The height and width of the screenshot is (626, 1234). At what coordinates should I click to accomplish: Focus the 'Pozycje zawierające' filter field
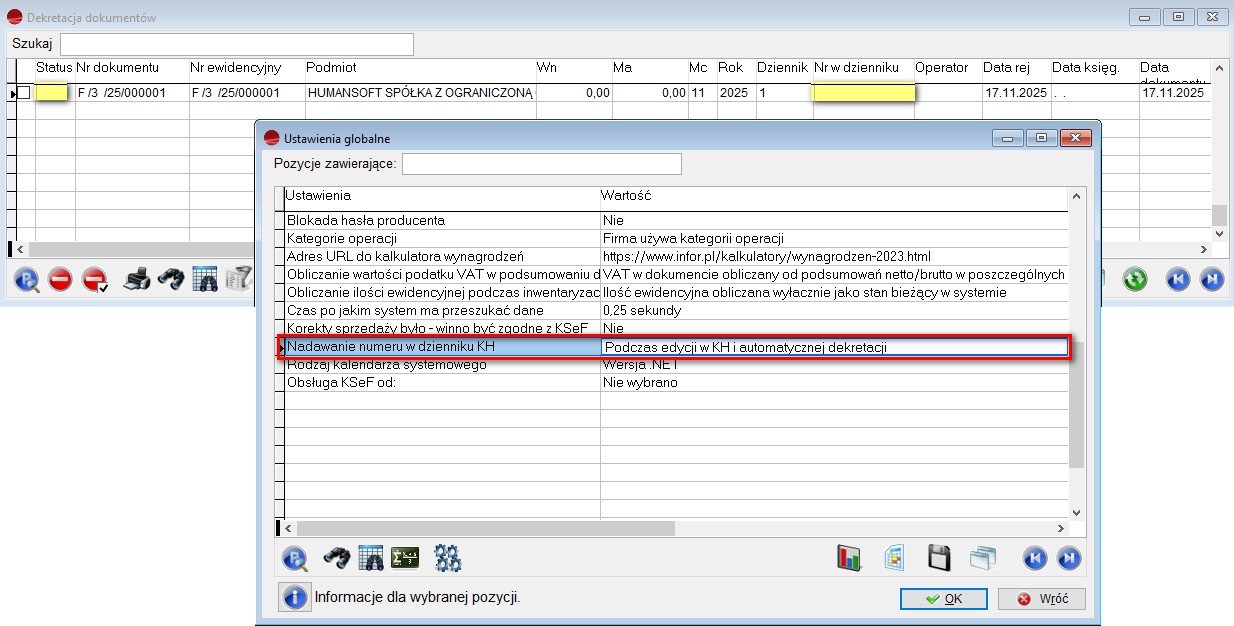(541, 163)
